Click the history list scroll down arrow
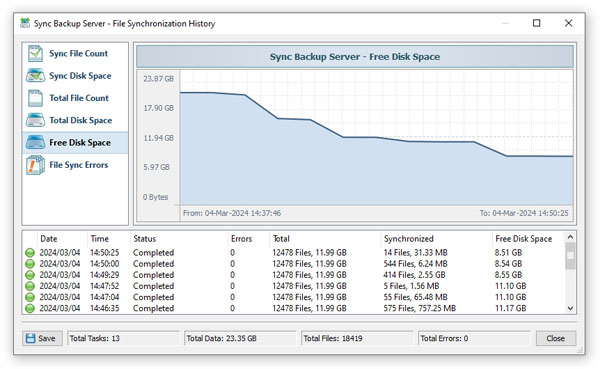The width and height of the screenshot is (600, 369). coord(570,309)
